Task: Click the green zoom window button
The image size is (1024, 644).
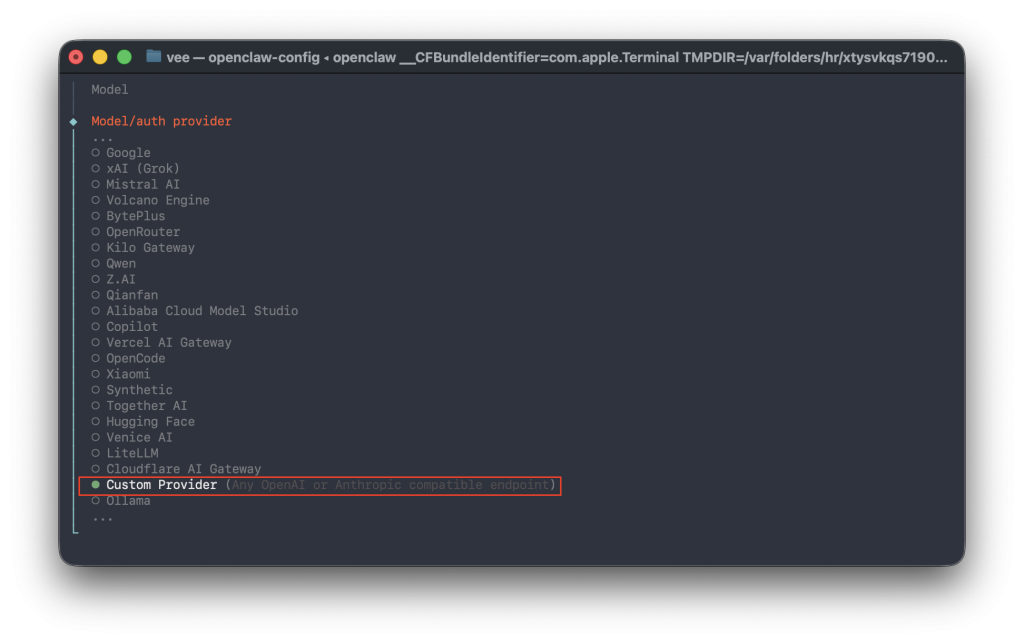Action: point(124,57)
